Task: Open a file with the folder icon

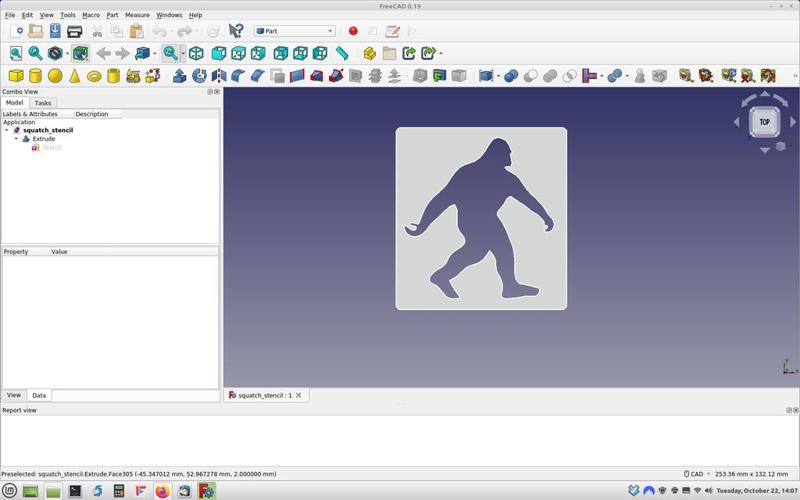Action: tap(36, 31)
